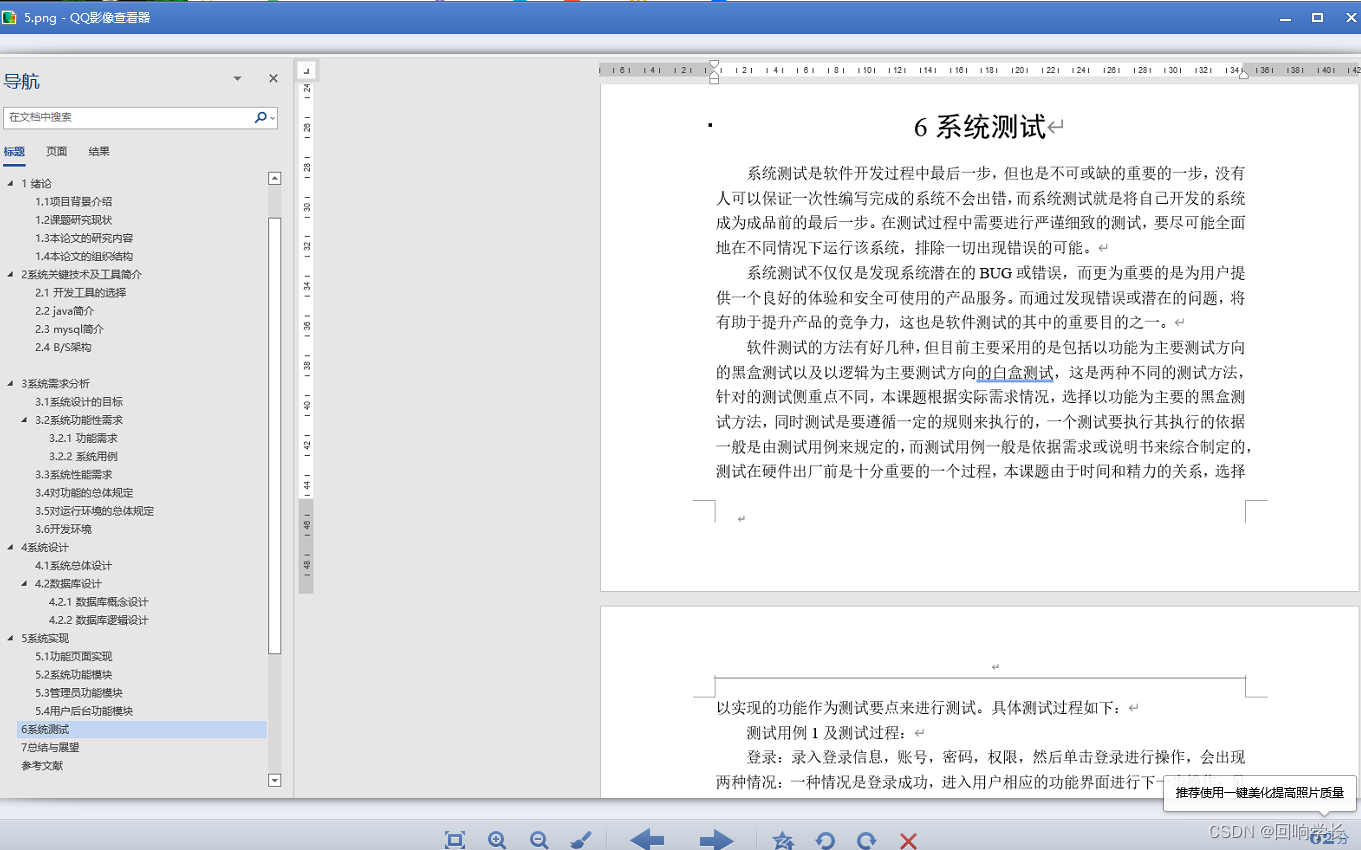Viewport: 1361px width, 850px height.
Task: Open the navigation pane dropdown arrow
Action: (x=238, y=78)
